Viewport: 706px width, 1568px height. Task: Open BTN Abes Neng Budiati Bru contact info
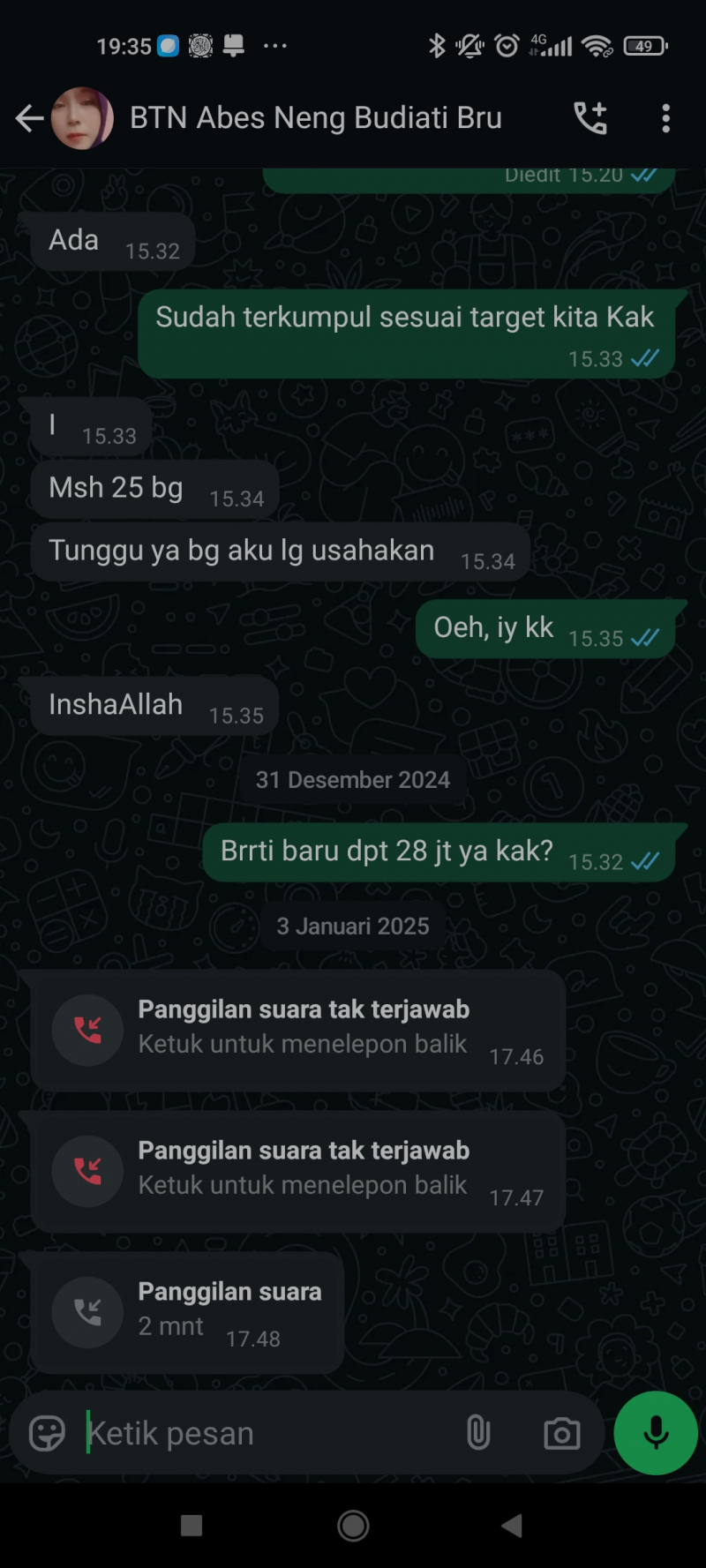pos(316,117)
